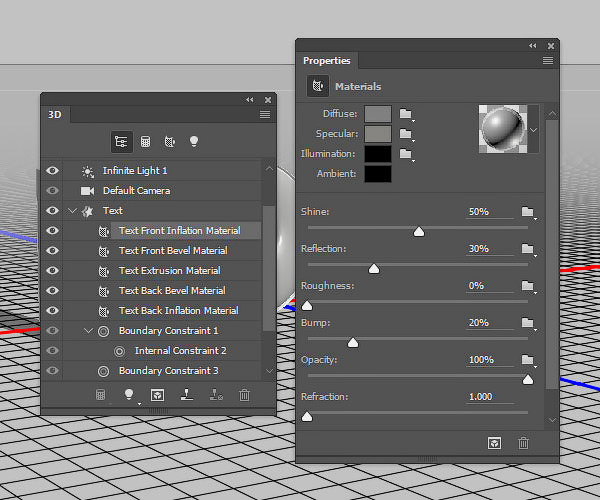Filter 3D panel by meshes
The height and width of the screenshot is (500, 600).
pyautogui.click(x=145, y=142)
